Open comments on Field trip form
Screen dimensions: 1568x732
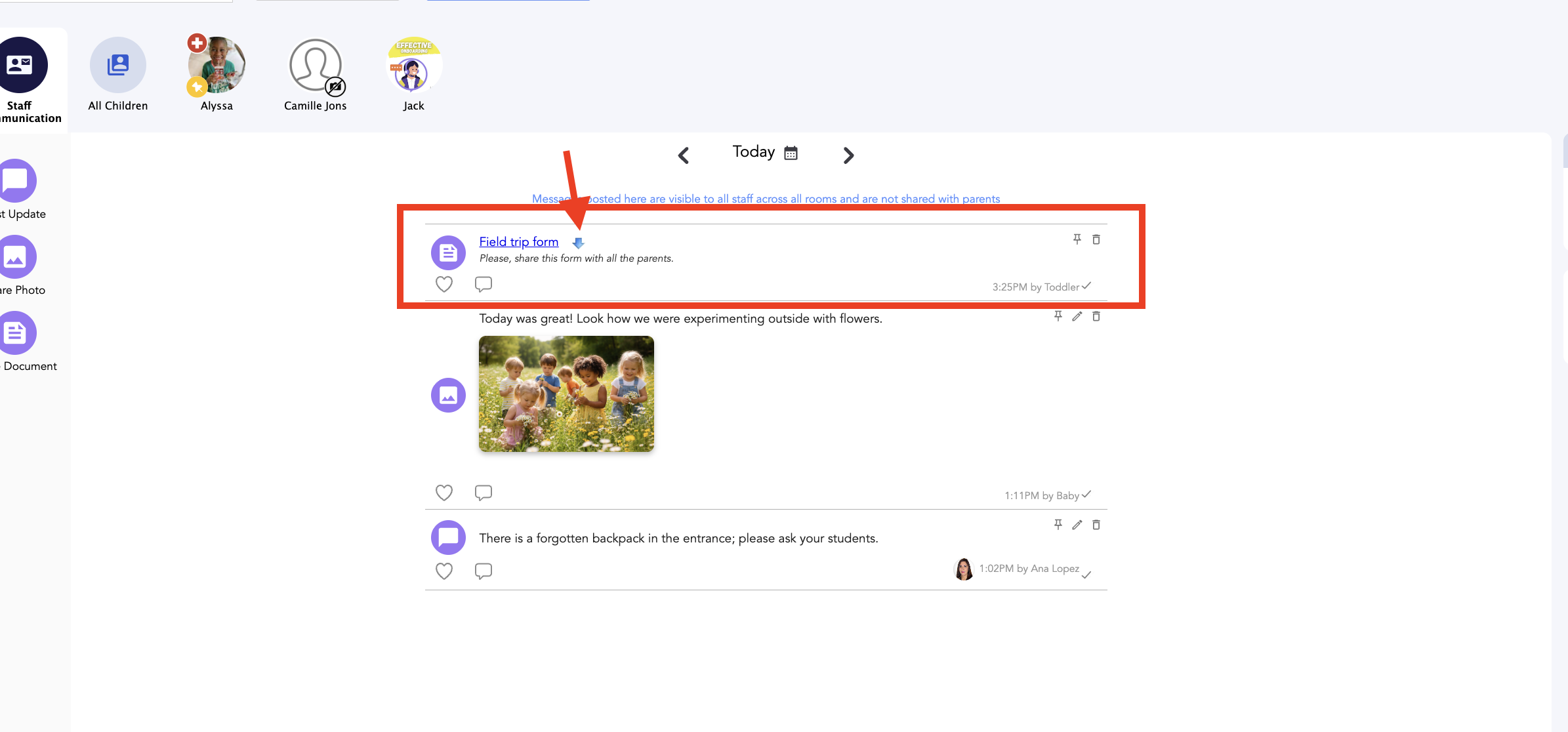tap(483, 284)
